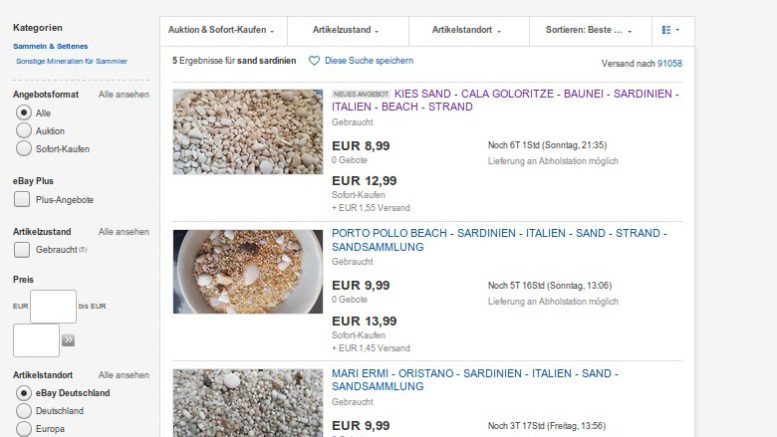Click the heart icon to save search
The width and height of the screenshot is (777, 437).
(x=314, y=61)
